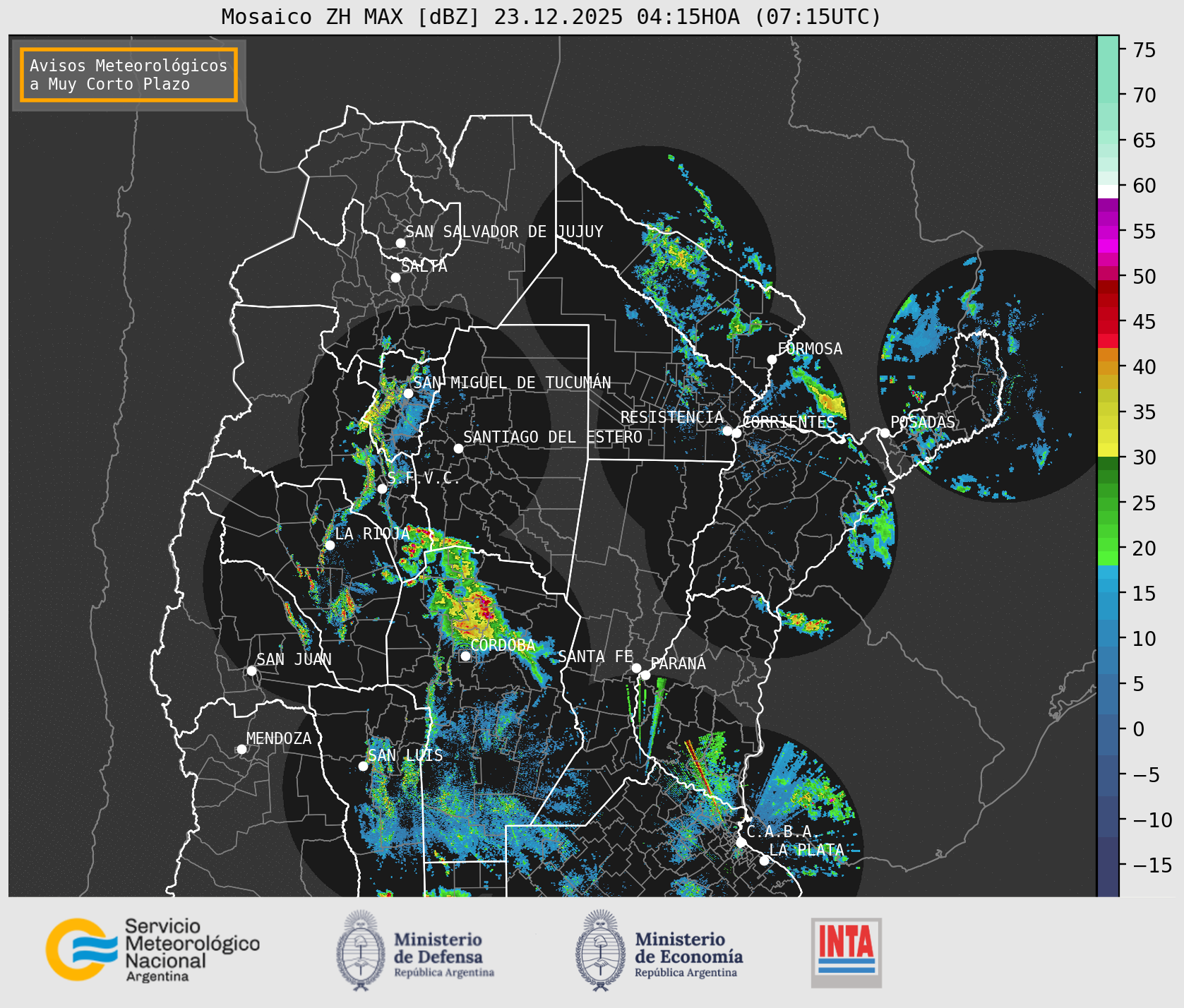Click the San Miguel de Tucumán label
1184x1008 pixels.
tap(512, 383)
